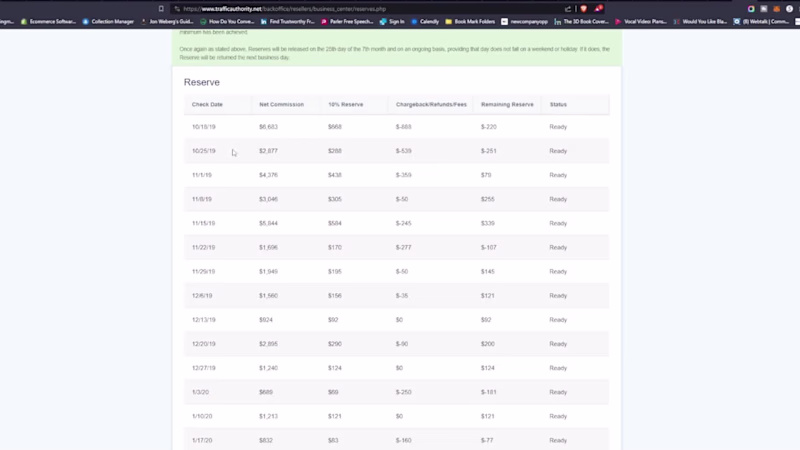Select the 11/22/19 check date cell

click(204, 247)
